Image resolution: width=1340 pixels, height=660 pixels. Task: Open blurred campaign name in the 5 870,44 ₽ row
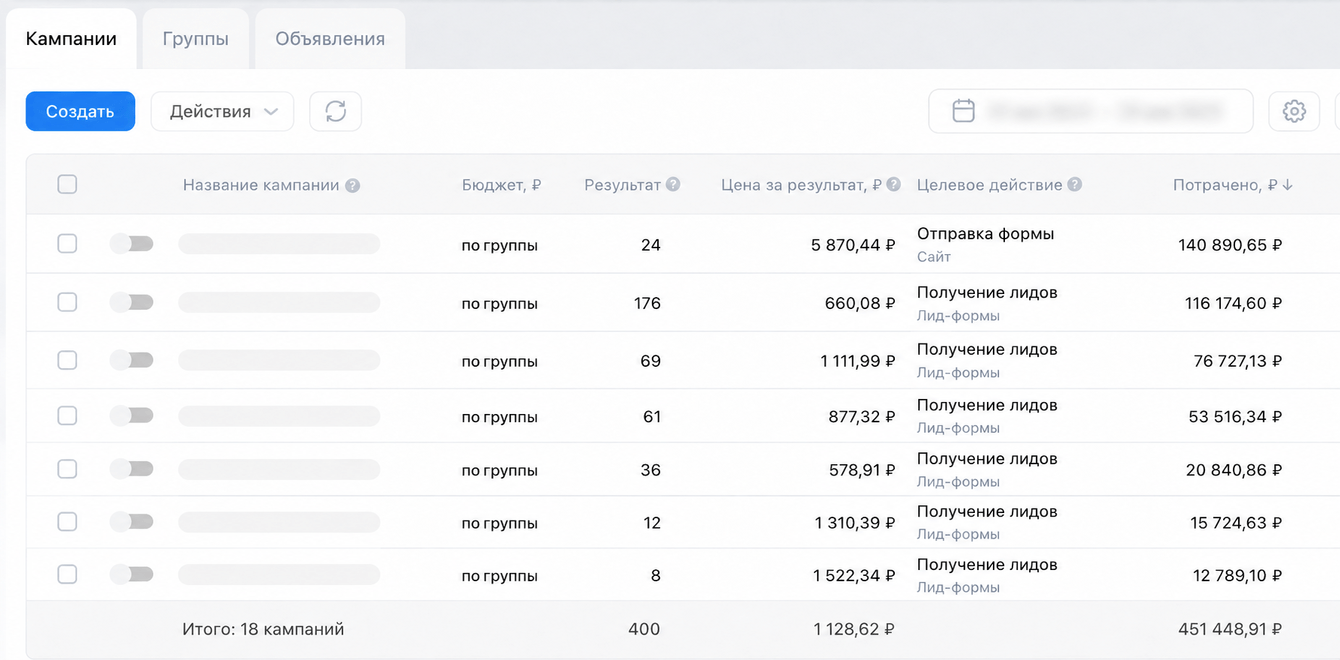pyautogui.click(x=279, y=244)
